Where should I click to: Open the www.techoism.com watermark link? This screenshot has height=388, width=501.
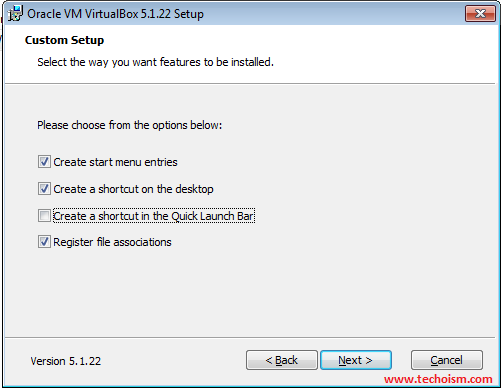coord(438,379)
